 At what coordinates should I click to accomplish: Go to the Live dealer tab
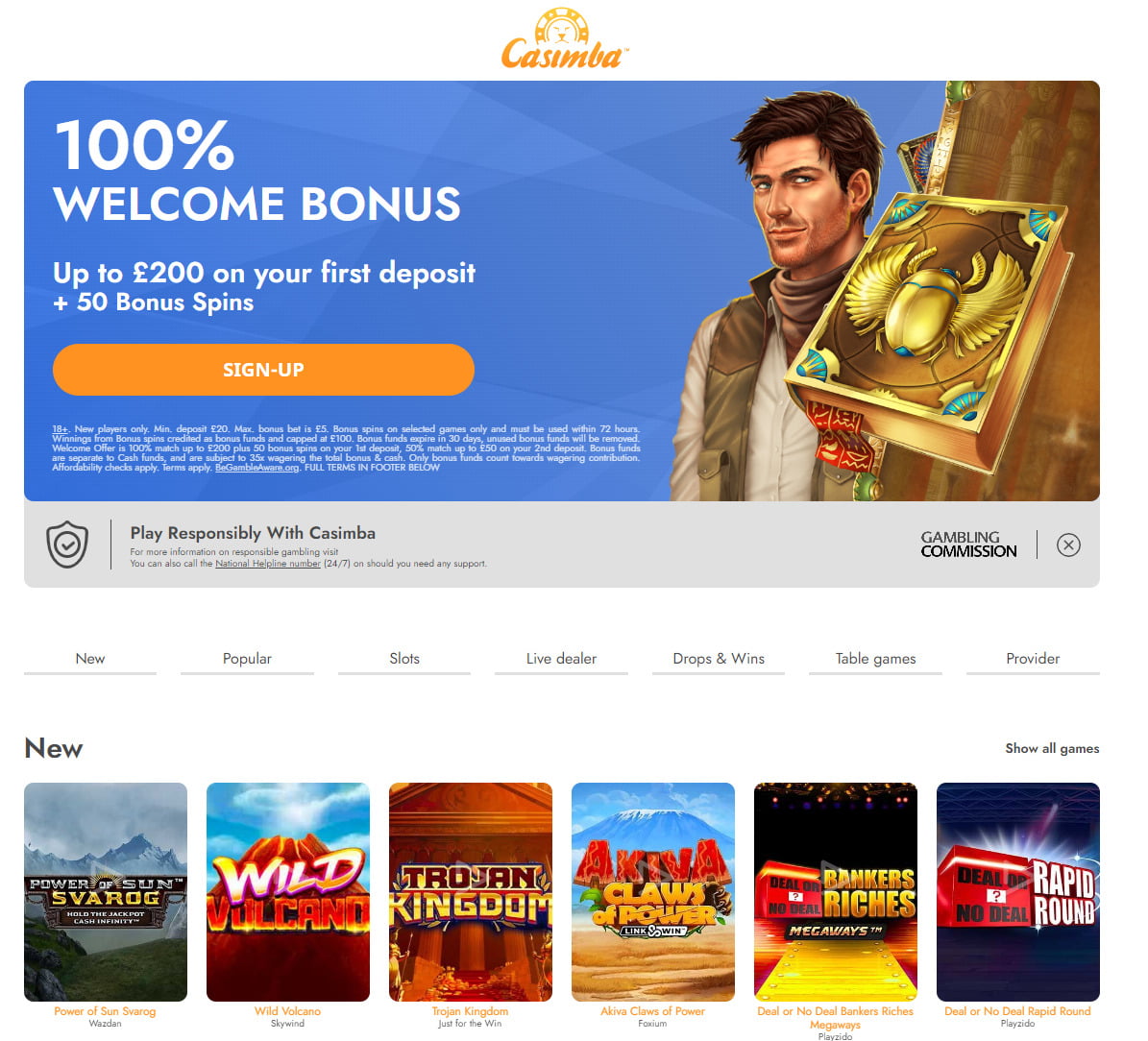coord(562,659)
